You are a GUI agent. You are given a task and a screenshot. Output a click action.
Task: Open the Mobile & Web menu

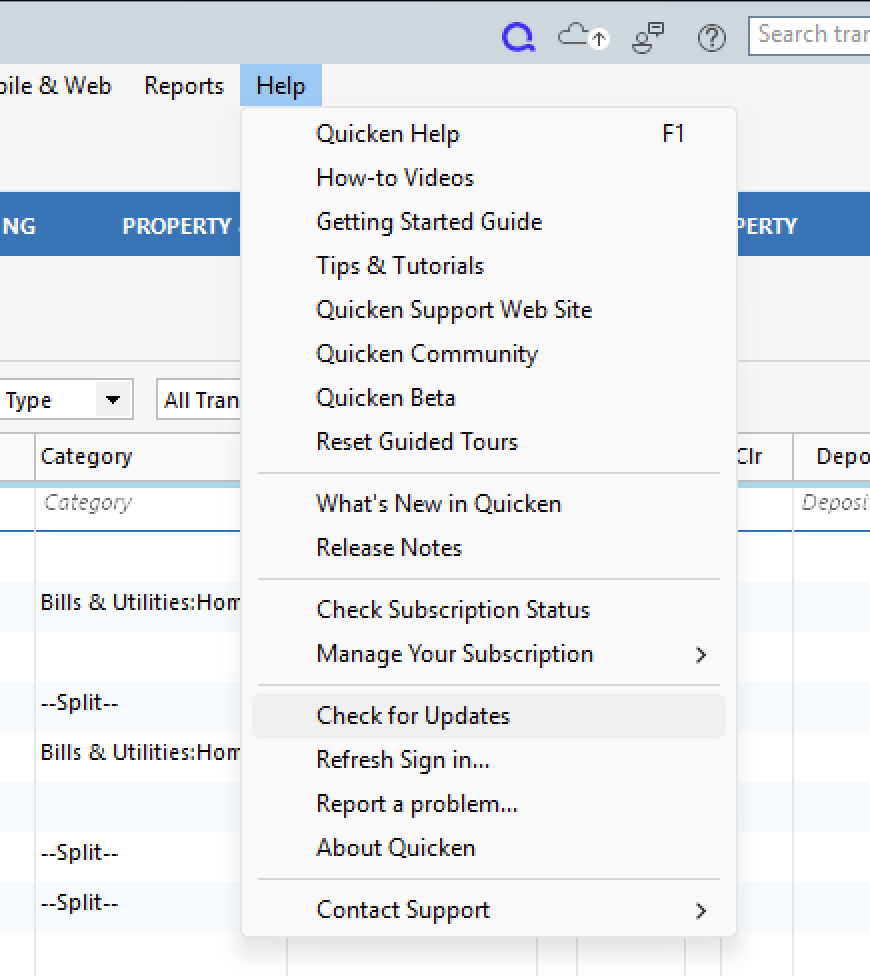click(56, 86)
